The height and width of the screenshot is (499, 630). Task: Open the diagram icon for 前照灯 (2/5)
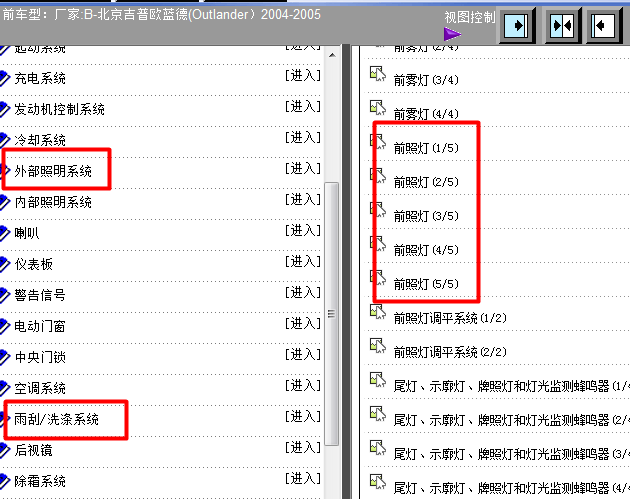pos(378,175)
